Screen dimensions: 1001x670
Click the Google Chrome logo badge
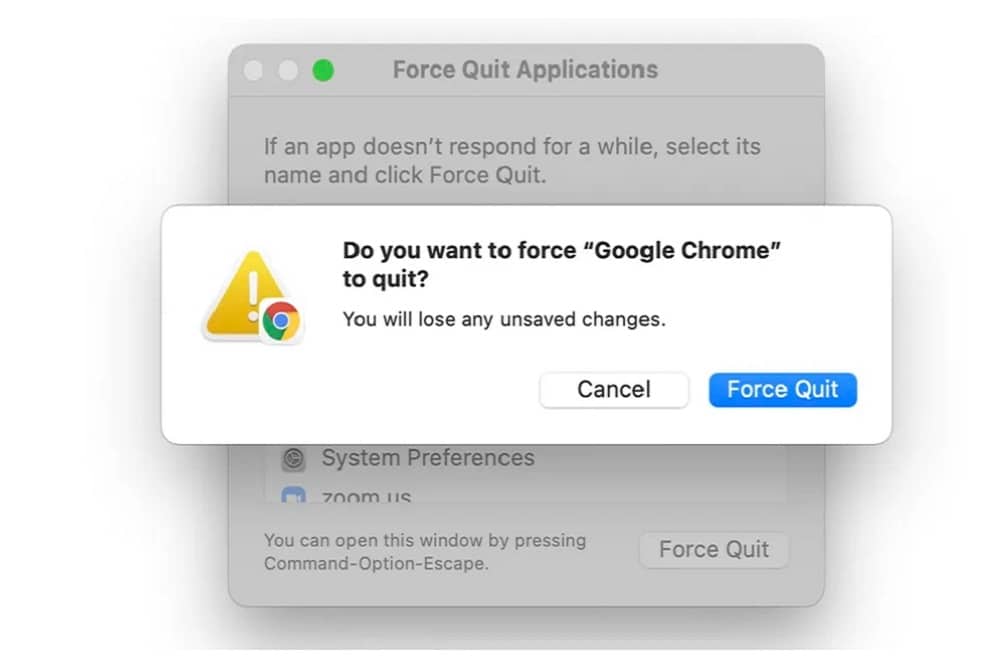[x=282, y=321]
